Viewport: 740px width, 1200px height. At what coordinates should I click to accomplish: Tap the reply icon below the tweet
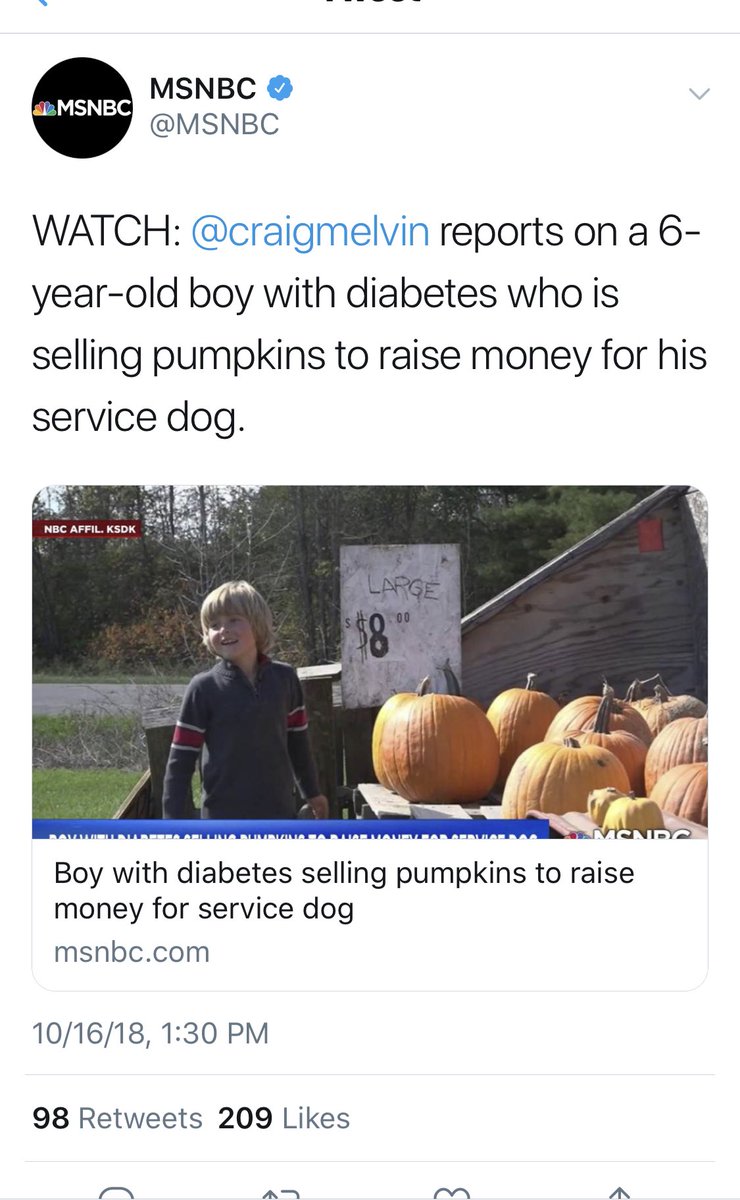pyautogui.click(x=118, y=1194)
